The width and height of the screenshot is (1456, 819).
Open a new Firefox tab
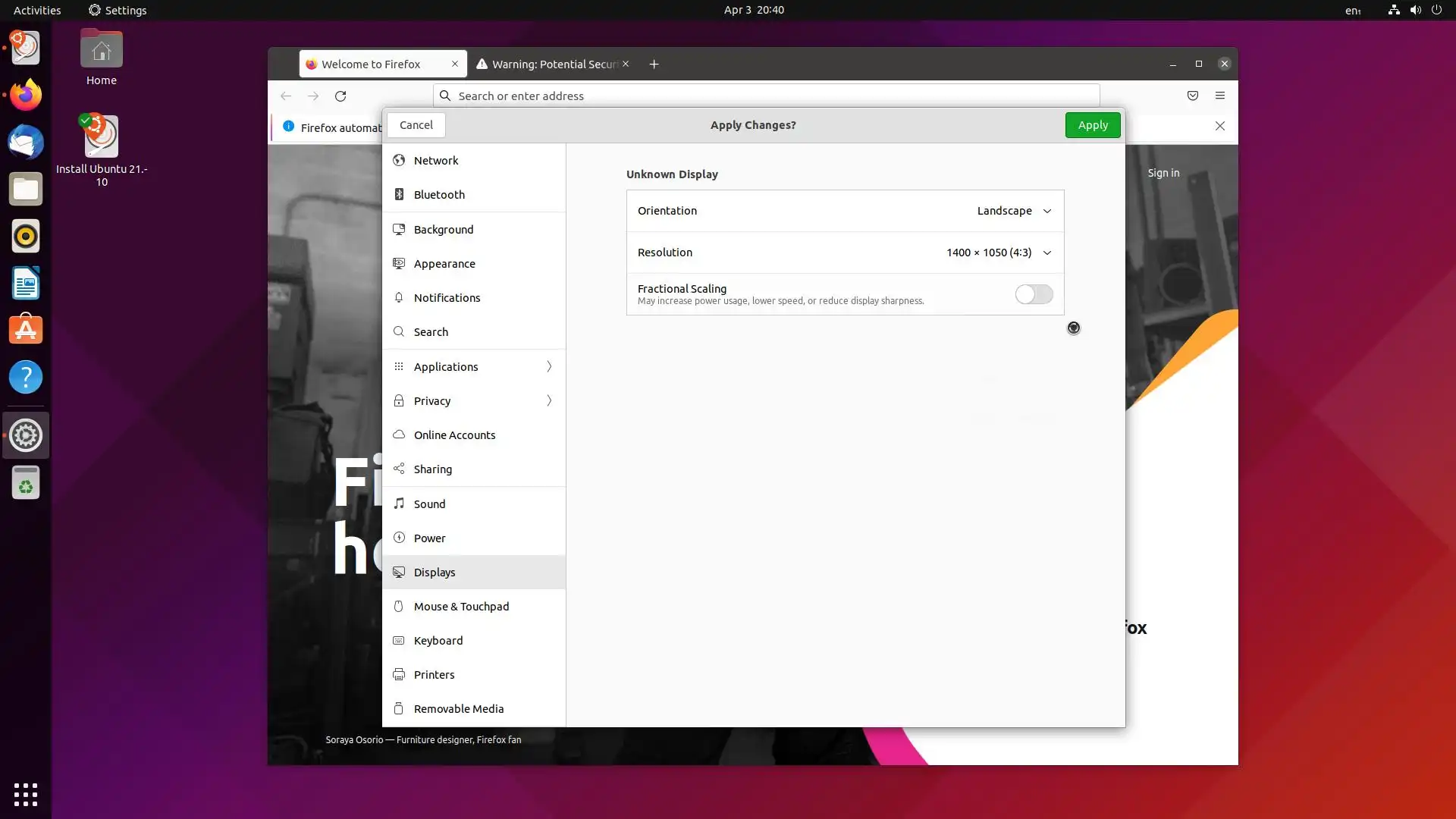(x=654, y=64)
